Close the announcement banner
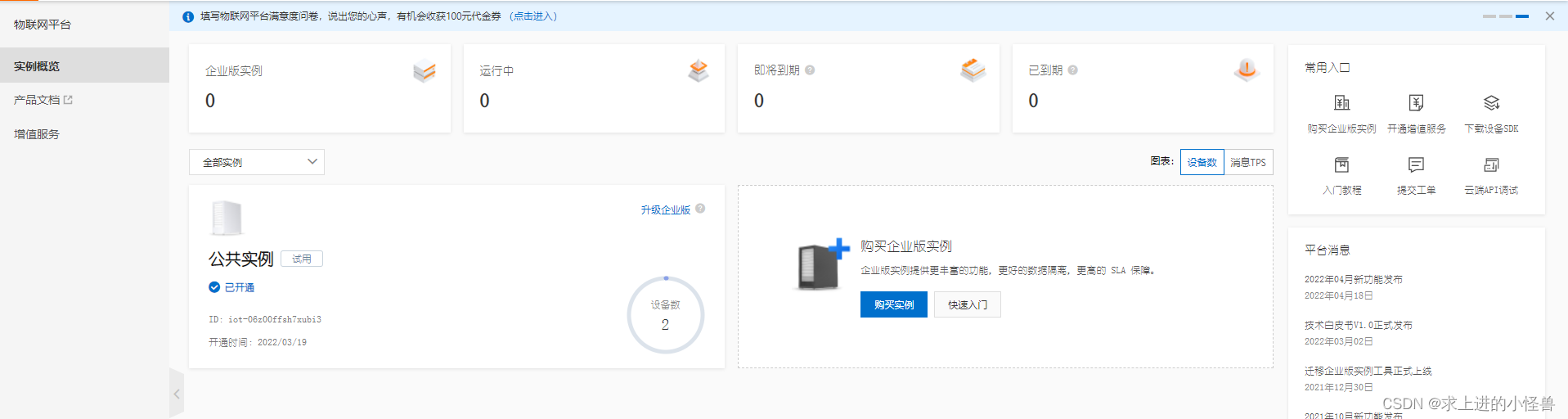Screen dimensions: 1568x419 (1549, 16)
